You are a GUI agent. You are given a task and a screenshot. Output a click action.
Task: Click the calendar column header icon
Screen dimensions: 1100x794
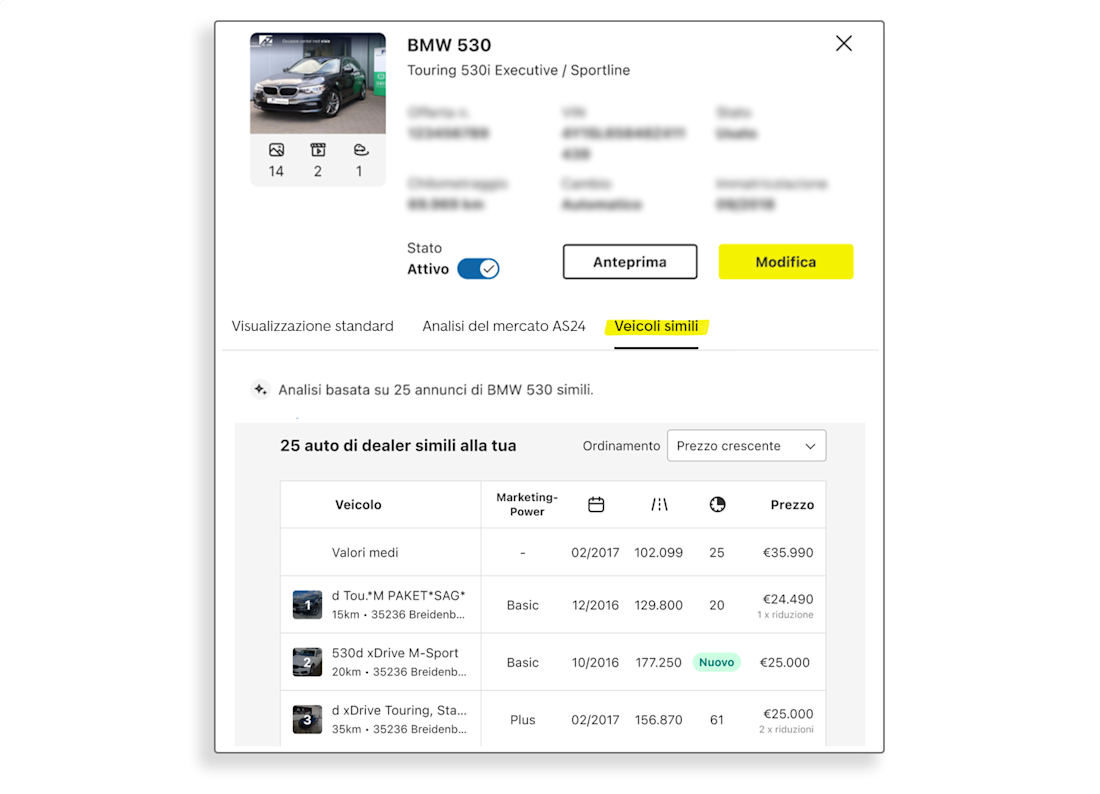coord(596,504)
